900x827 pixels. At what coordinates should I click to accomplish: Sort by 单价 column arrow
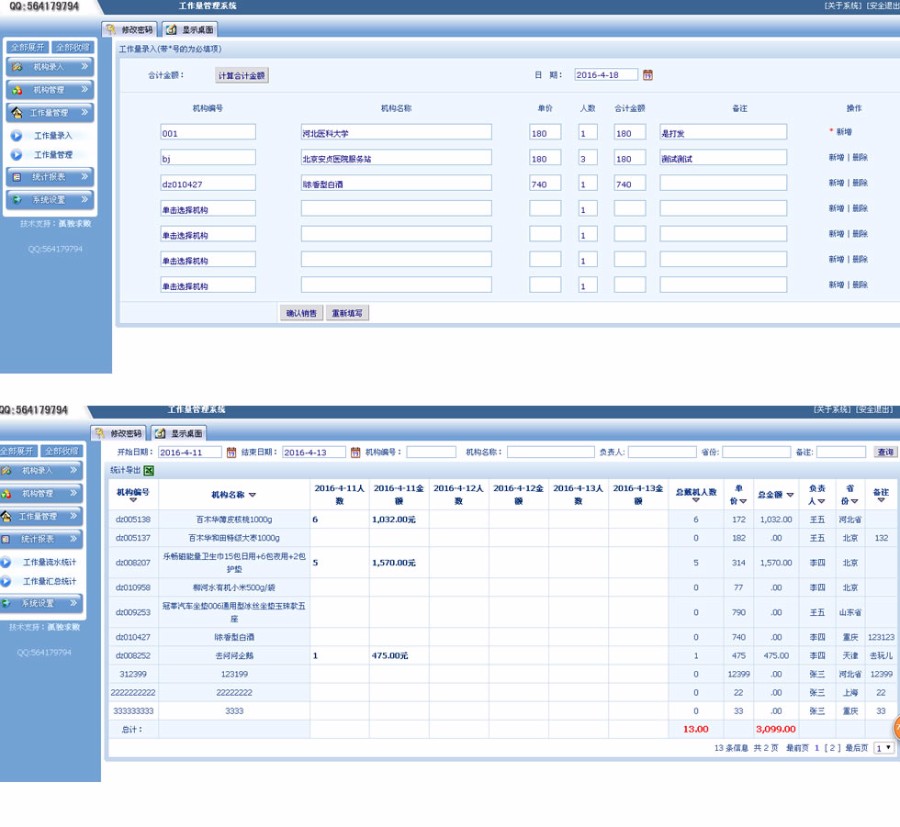click(743, 501)
